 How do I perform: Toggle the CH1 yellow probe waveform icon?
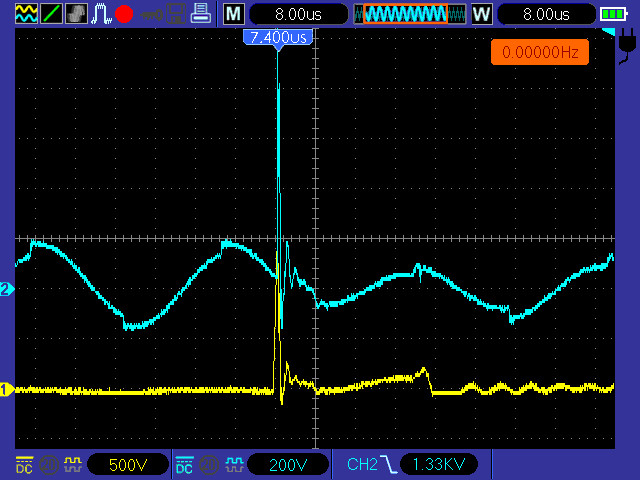click(x=72, y=464)
